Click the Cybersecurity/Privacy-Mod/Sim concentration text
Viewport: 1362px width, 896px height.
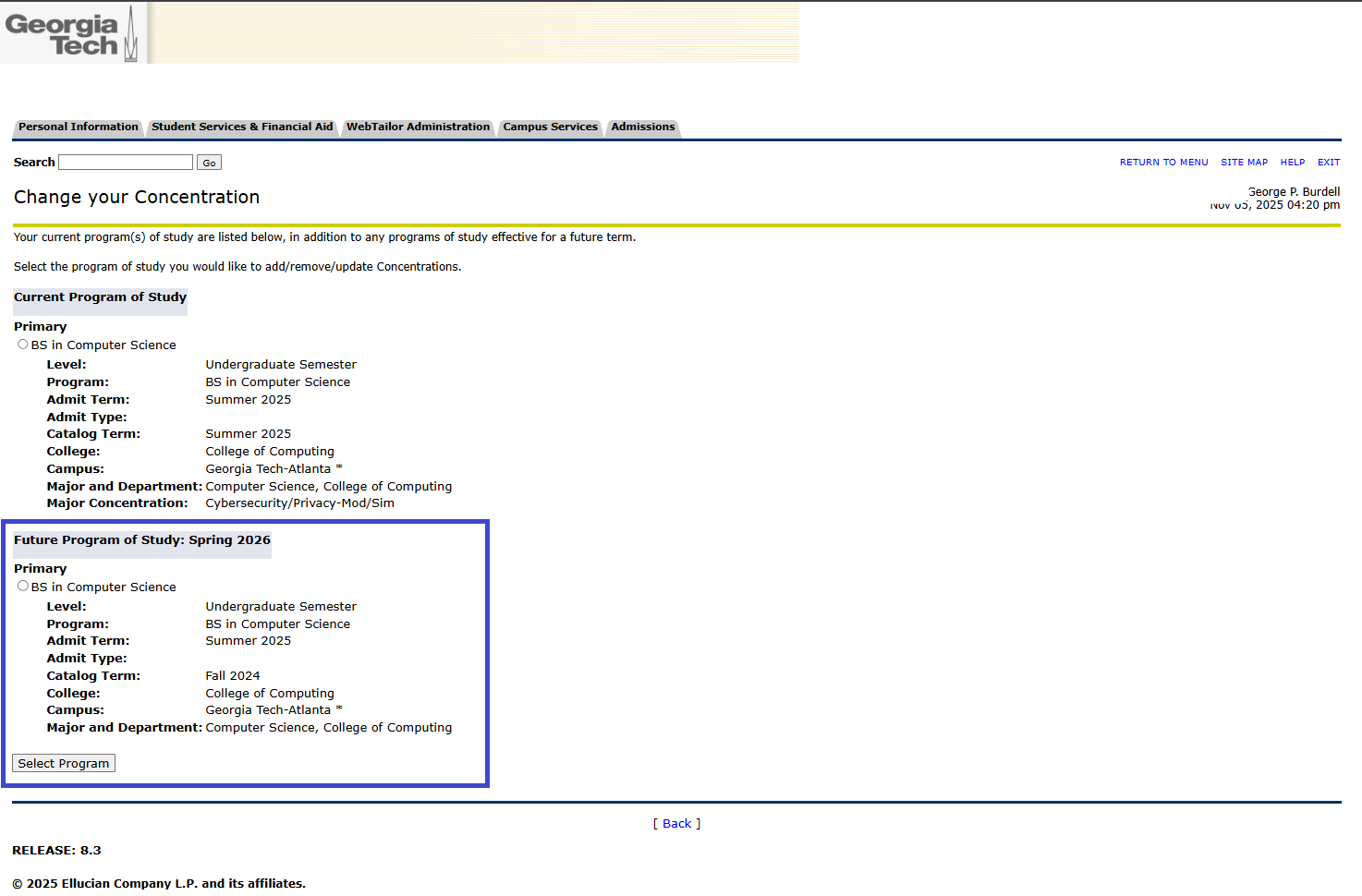(x=299, y=503)
